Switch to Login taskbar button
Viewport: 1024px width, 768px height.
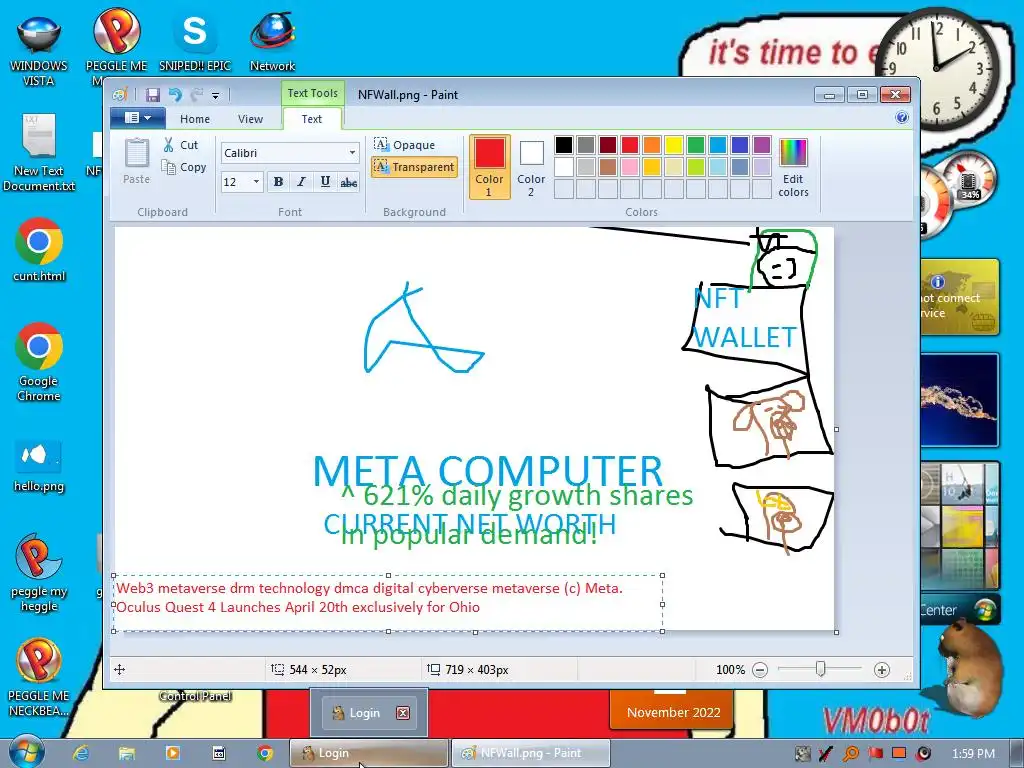tap(369, 753)
